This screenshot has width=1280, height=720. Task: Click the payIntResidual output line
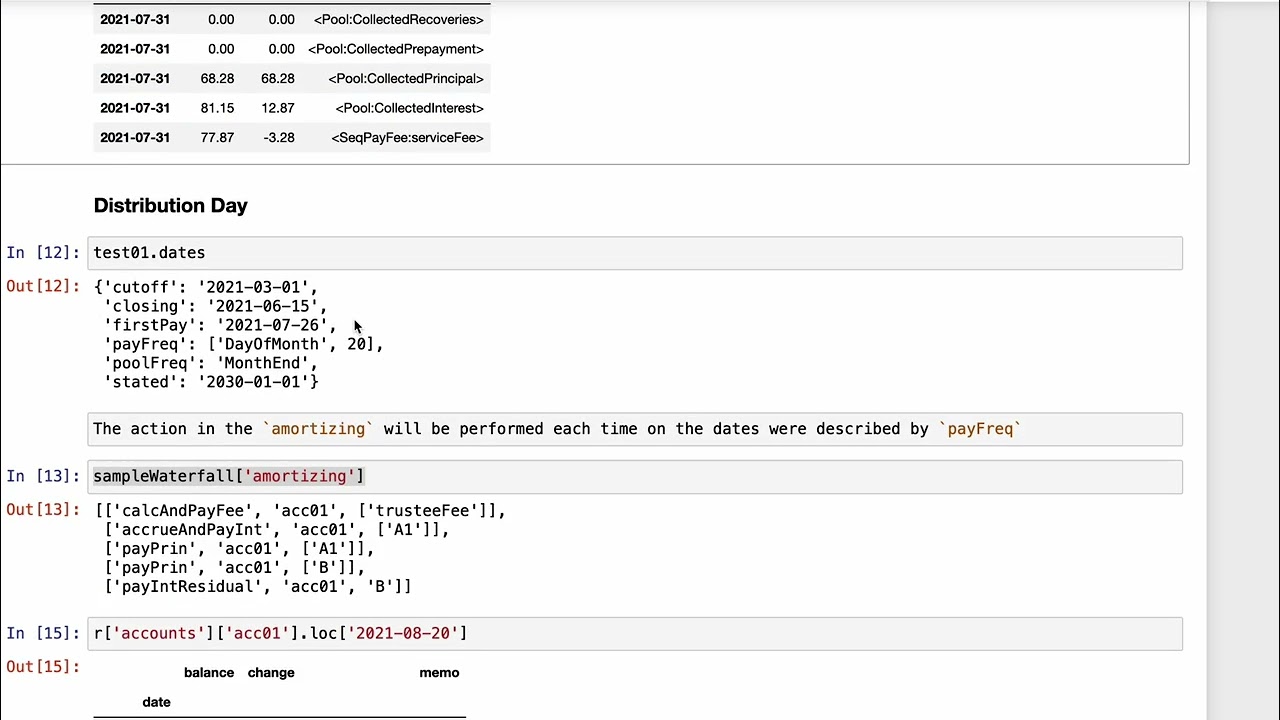pyautogui.click(x=257, y=587)
